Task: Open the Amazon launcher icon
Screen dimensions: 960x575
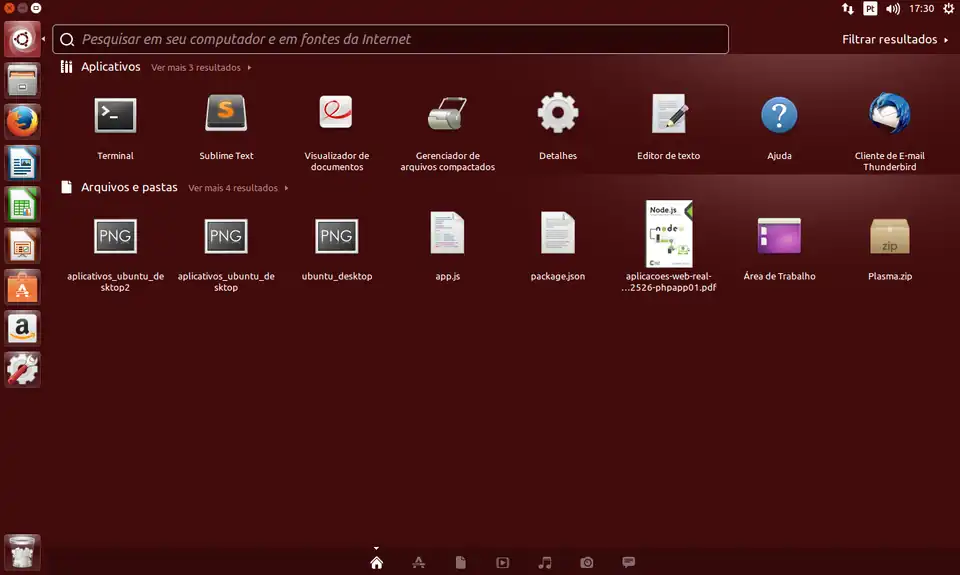Action: pyautogui.click(x=22, y=328)
